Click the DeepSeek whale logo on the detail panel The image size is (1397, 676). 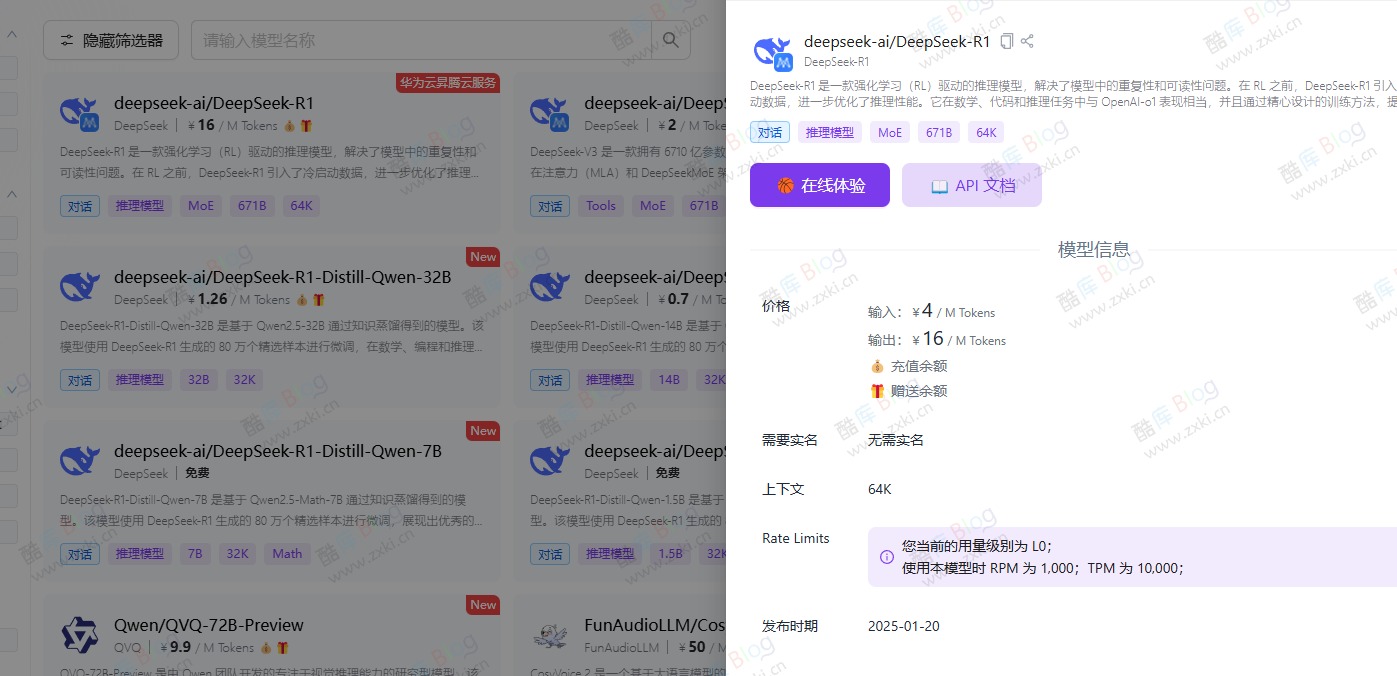coord(771,49)
